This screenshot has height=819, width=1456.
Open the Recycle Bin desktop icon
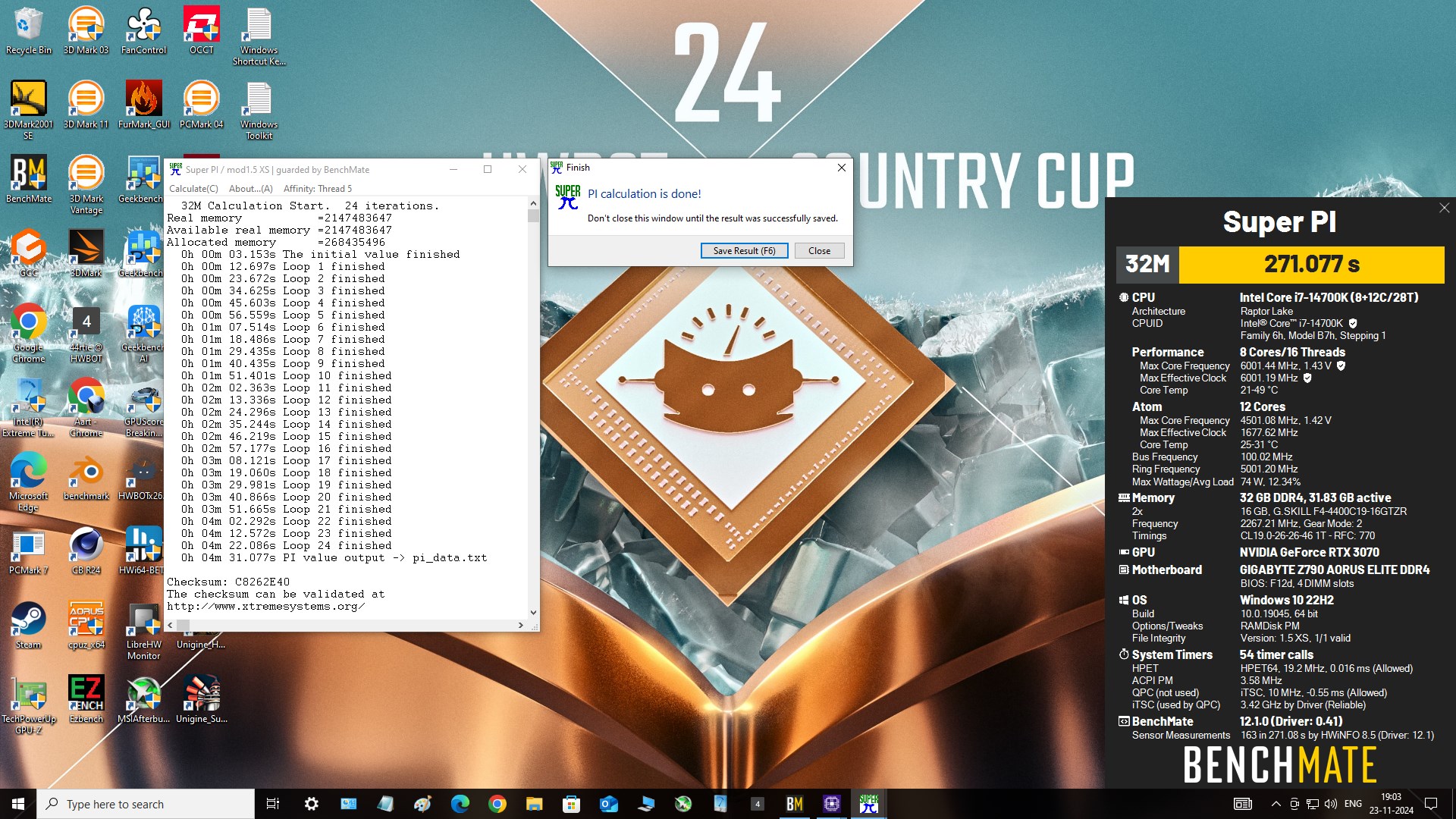click(x=28, y=31)
